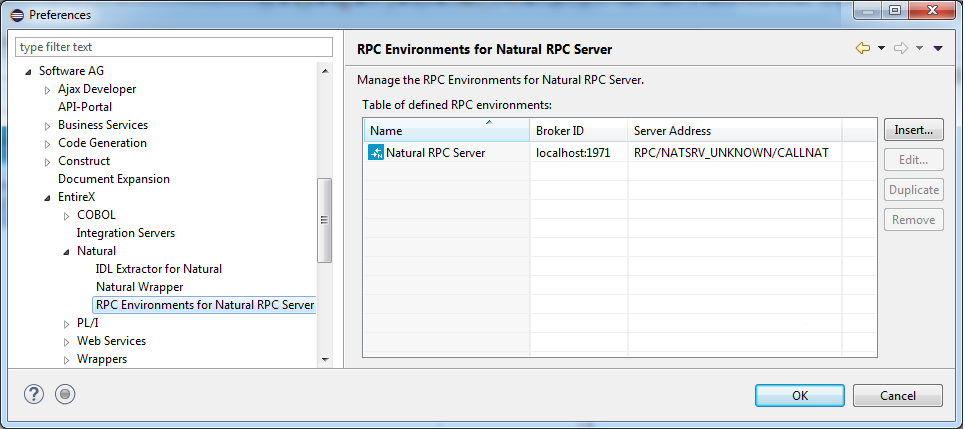This screenshot has height=429, width=965.
Task: Minimize the Preferences window
Action: 870,10
